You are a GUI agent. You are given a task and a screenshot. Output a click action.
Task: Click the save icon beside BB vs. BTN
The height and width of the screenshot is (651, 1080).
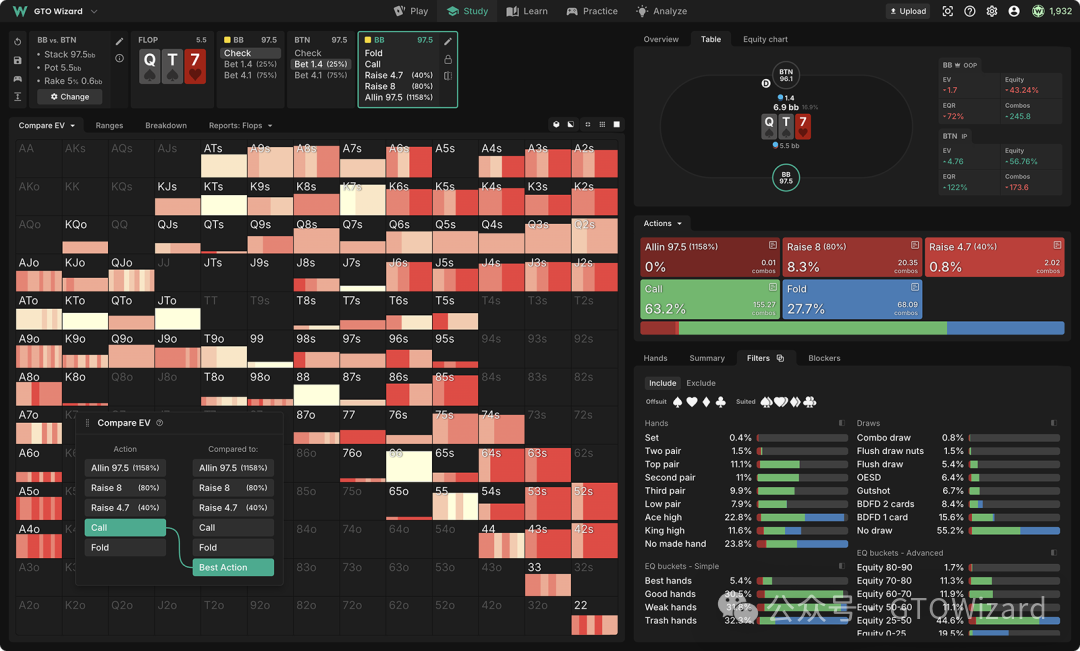coord(18,60)
